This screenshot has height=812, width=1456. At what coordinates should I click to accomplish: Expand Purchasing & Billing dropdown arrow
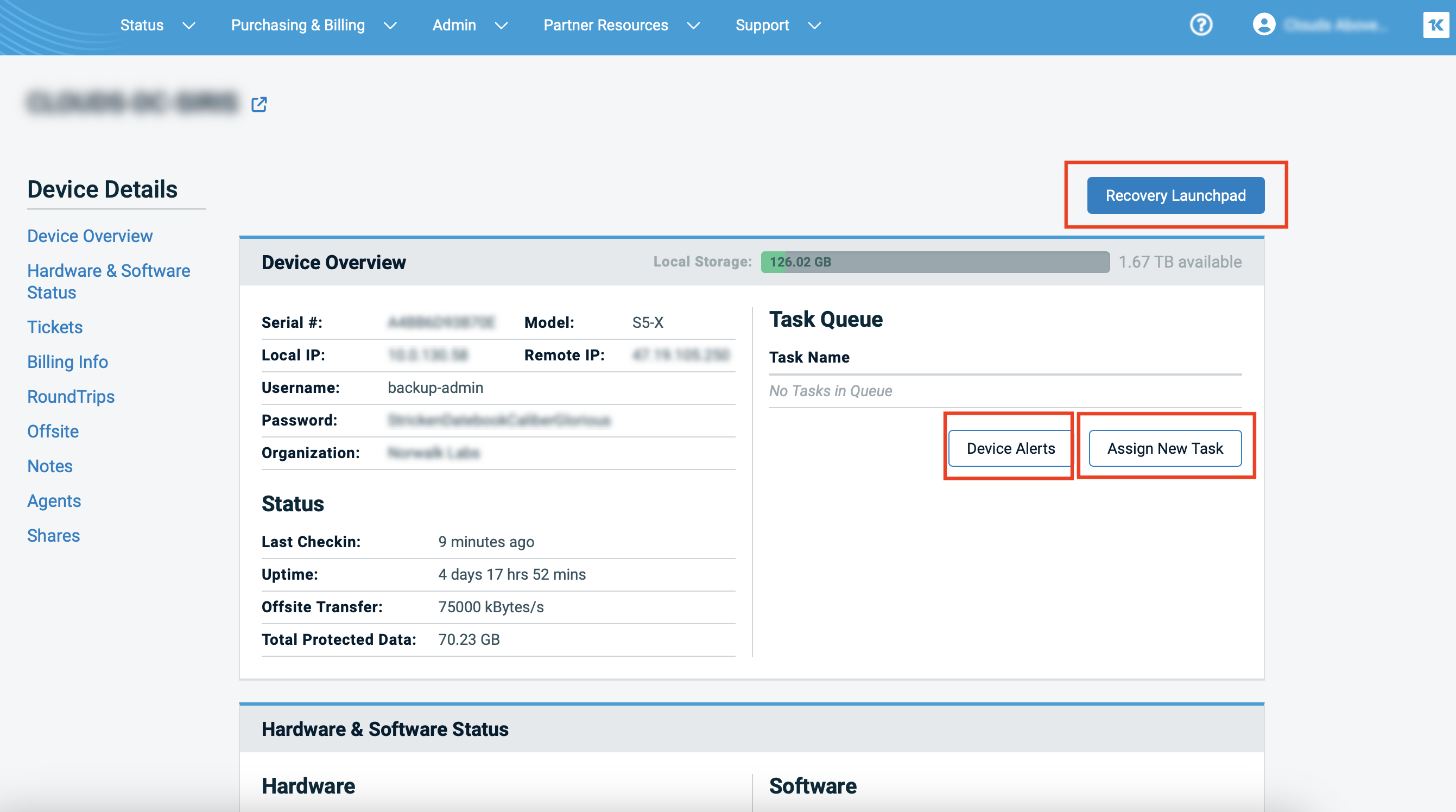[x=390, y=26]
